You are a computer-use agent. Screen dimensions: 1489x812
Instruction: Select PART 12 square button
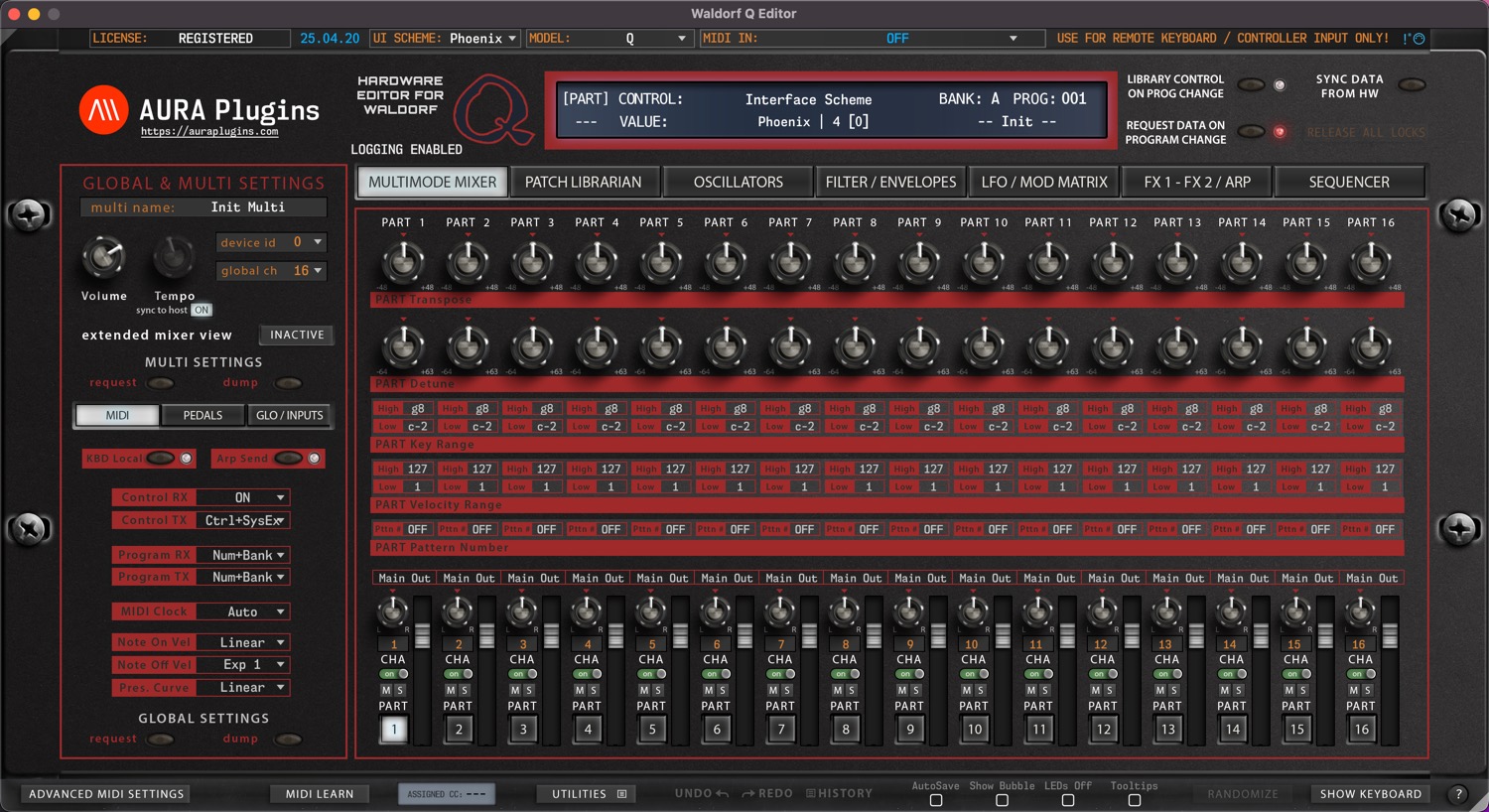[x=1104, y=730]
